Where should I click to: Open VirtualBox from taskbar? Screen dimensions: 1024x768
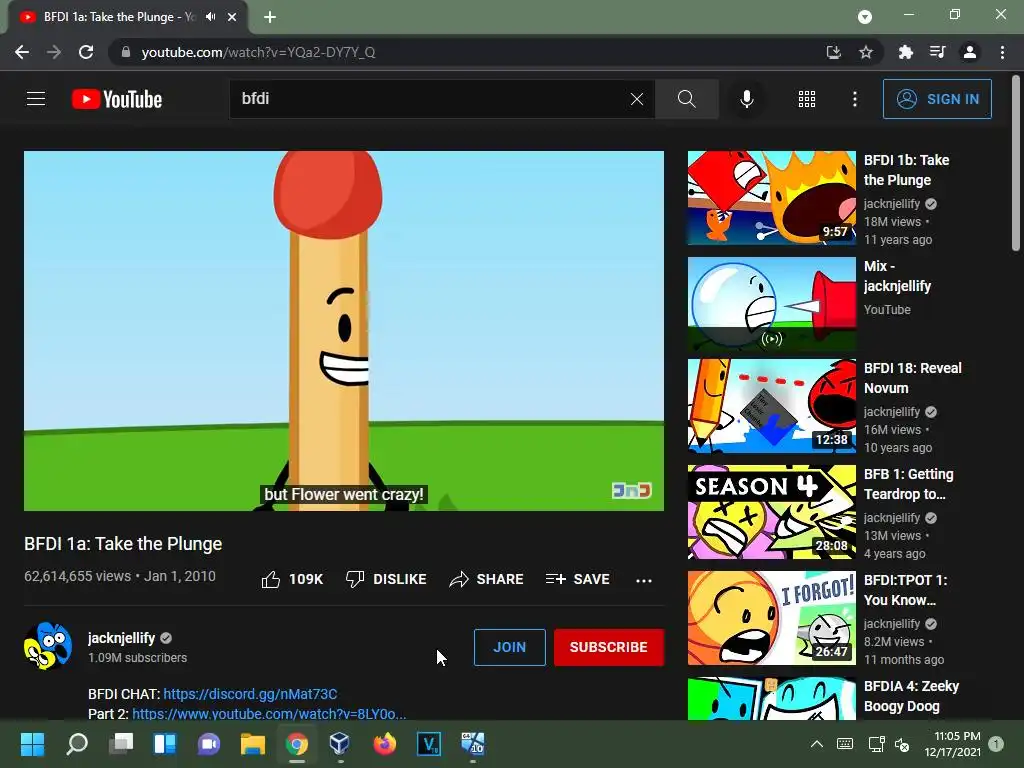[x=340, y=744]
